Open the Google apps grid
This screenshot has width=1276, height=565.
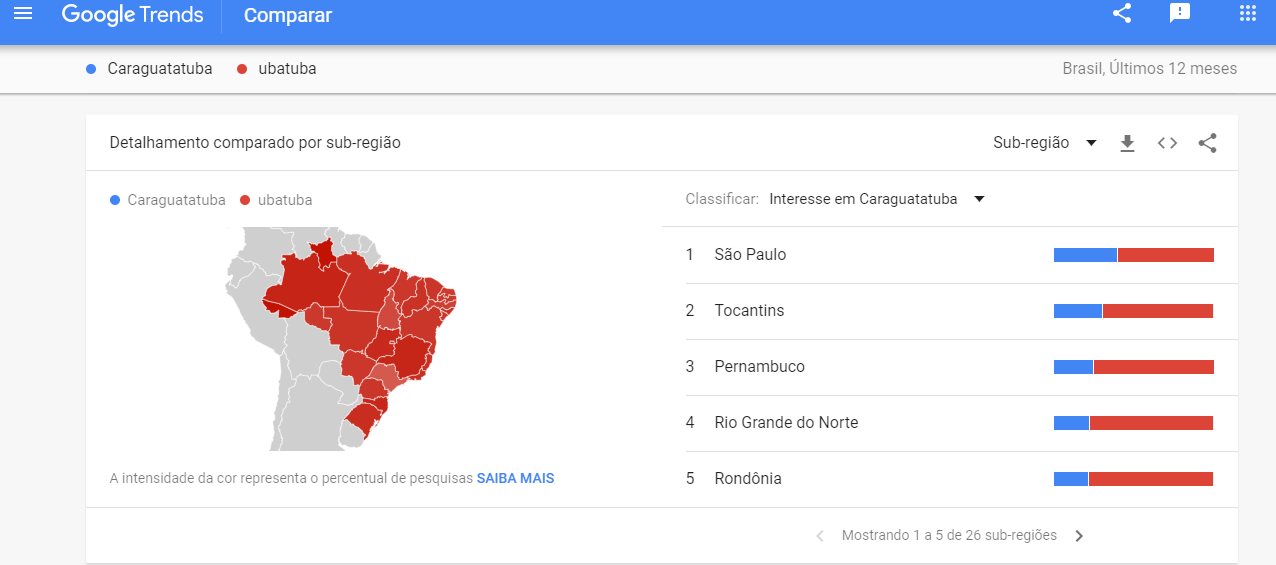(x=1247, y=14)
